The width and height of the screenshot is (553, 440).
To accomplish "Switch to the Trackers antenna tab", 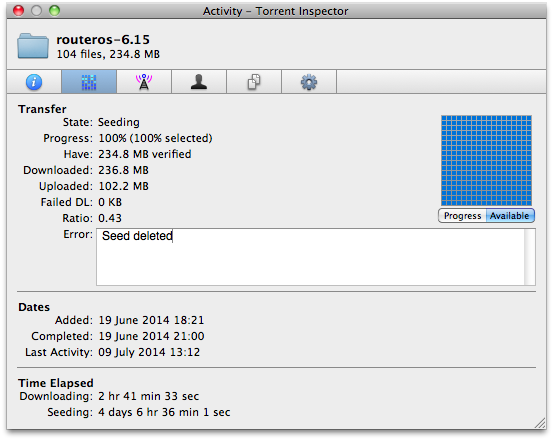I will pos(144,82).
